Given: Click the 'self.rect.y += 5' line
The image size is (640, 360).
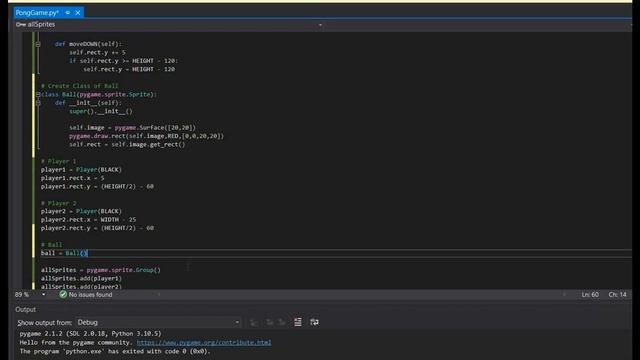Looking at the screenshot, I should click(97, 53).
